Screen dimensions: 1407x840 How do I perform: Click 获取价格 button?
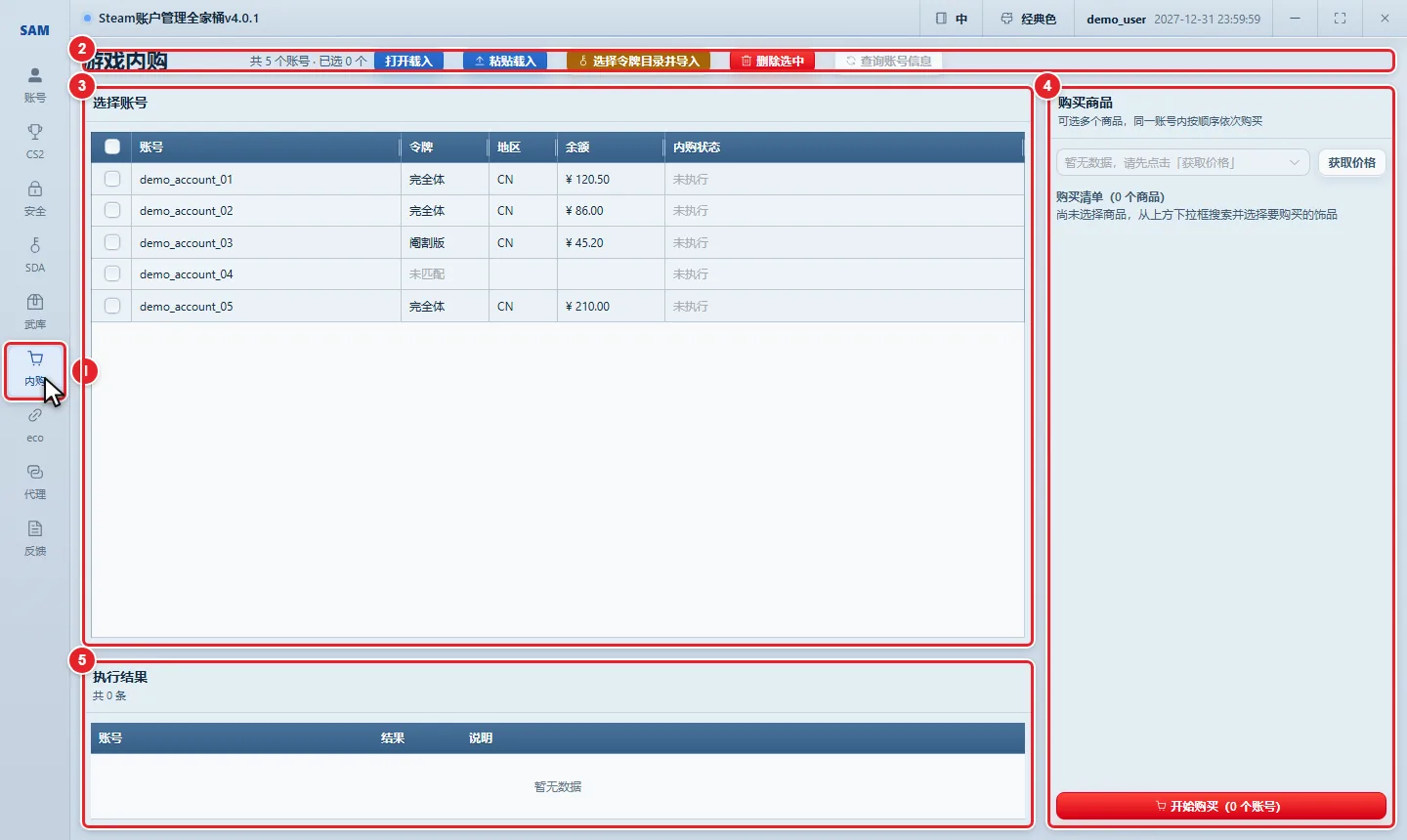1351,162
